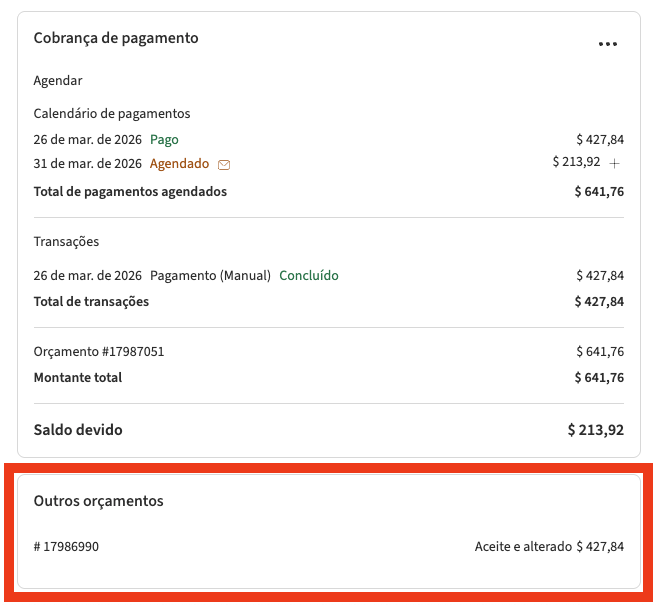Click the green Pago status label
Viewport: 662px width, 605px height.
click(164, 139)
